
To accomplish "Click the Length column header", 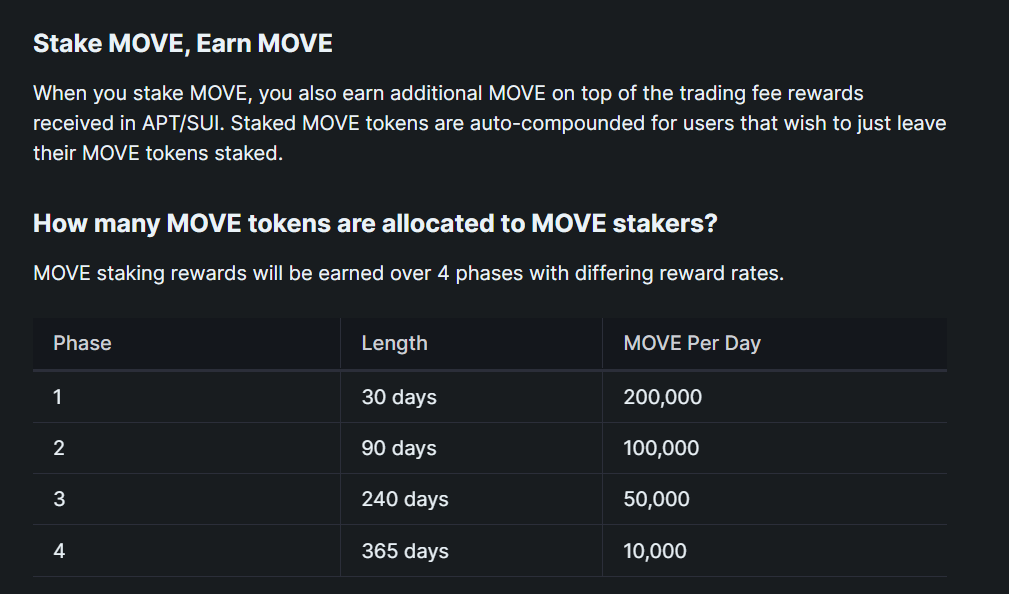I will click(394, 344).
